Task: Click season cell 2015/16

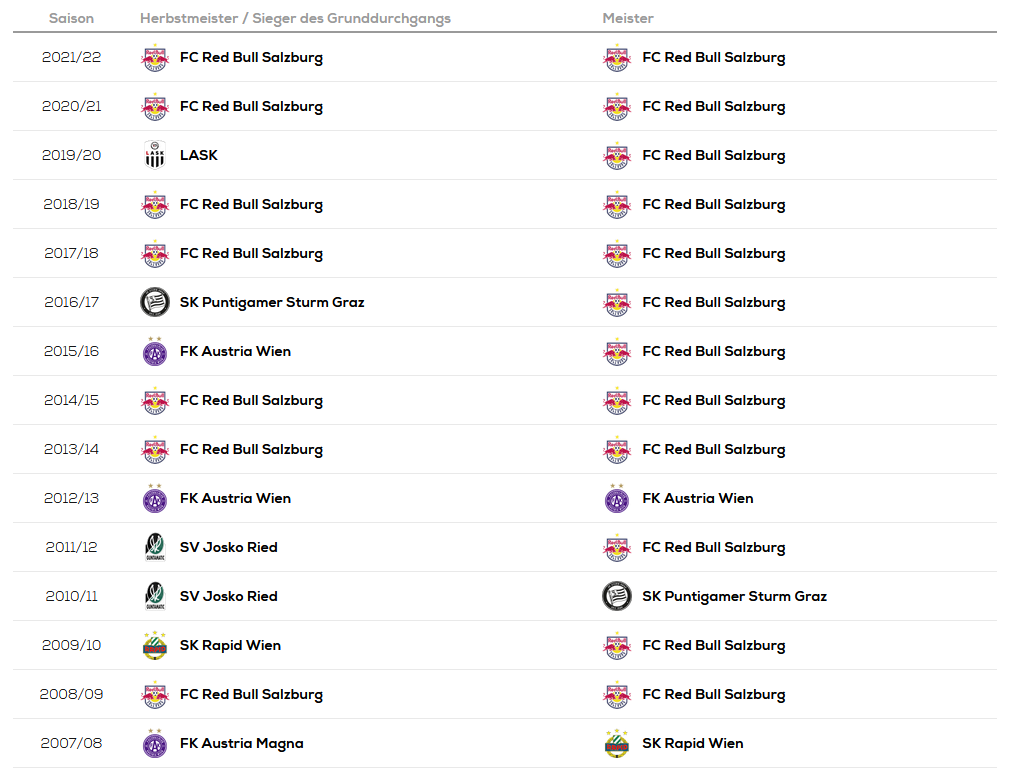Action: pyautogui.click(x=72, y=351)
